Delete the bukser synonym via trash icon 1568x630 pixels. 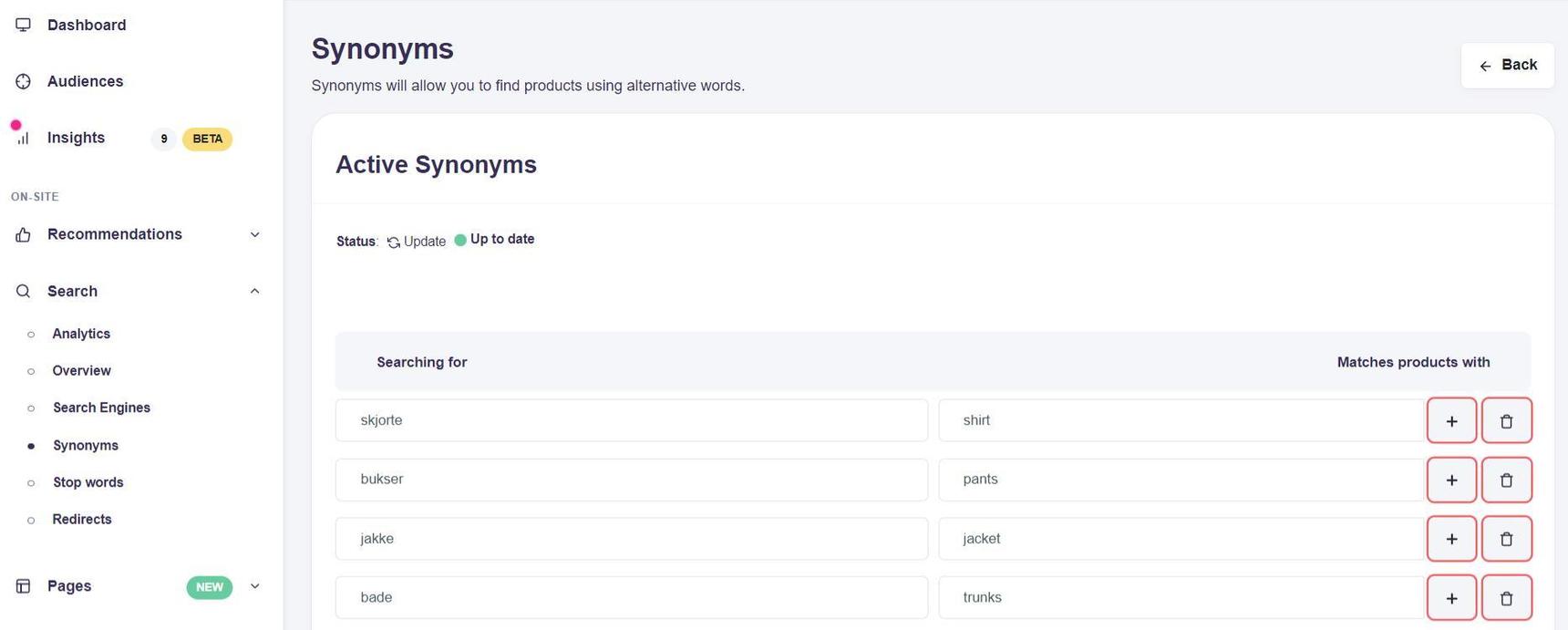pos(1506,480)
